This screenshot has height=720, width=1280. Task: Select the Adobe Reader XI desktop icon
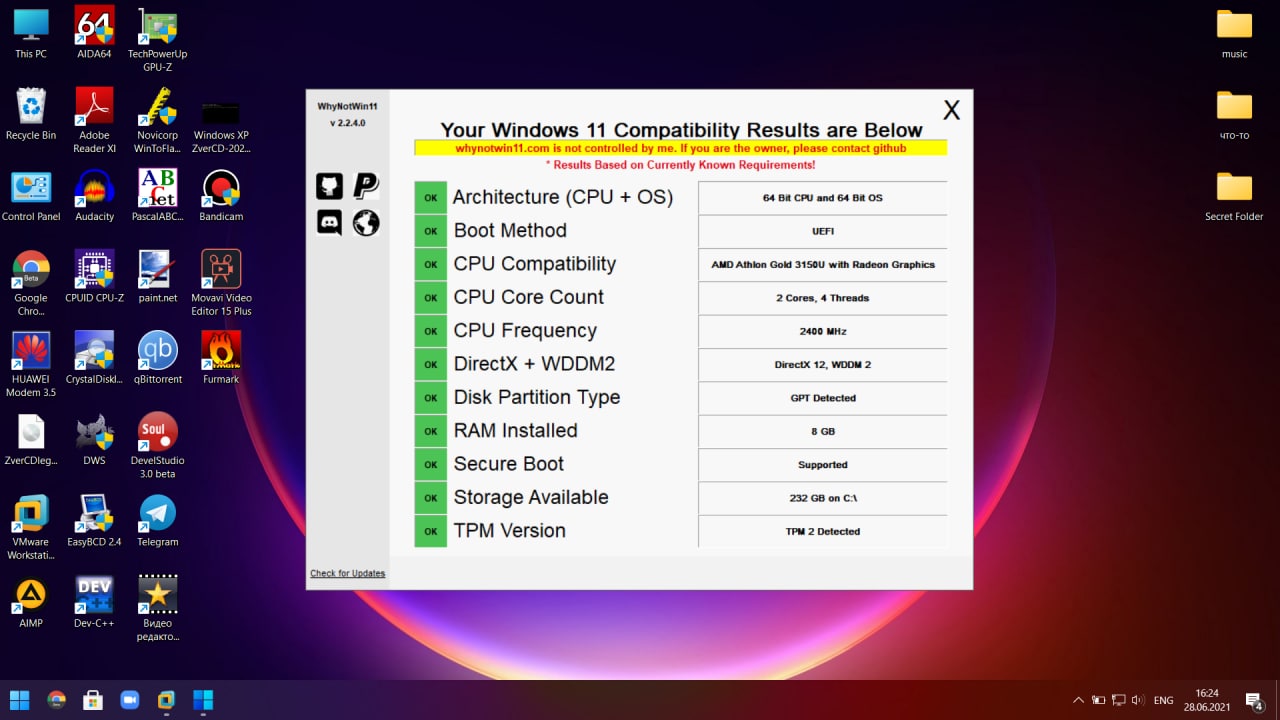(94, 120)
